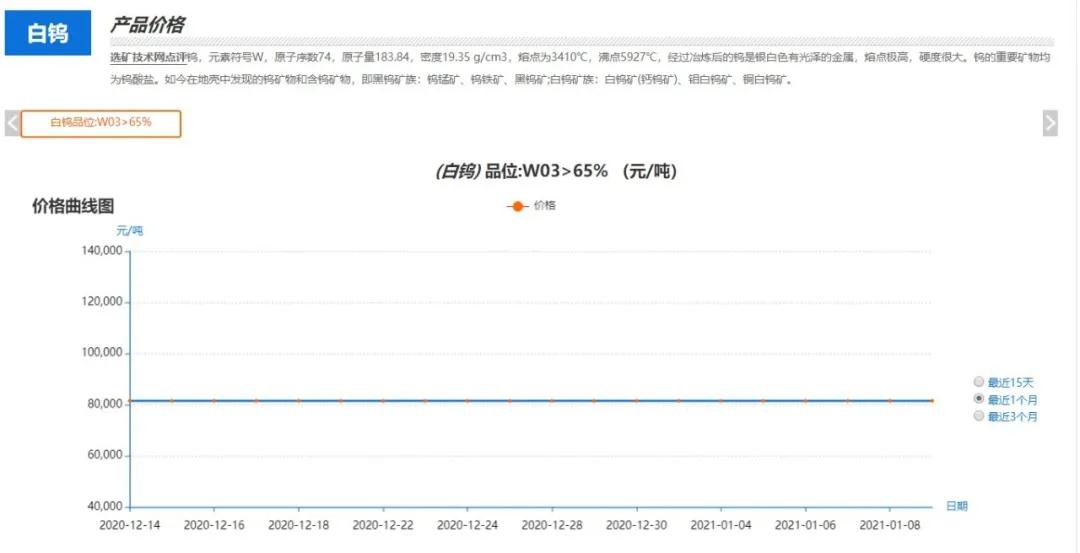
Task: Click the right carousel arrow icon
Action: coord(1049,123)
